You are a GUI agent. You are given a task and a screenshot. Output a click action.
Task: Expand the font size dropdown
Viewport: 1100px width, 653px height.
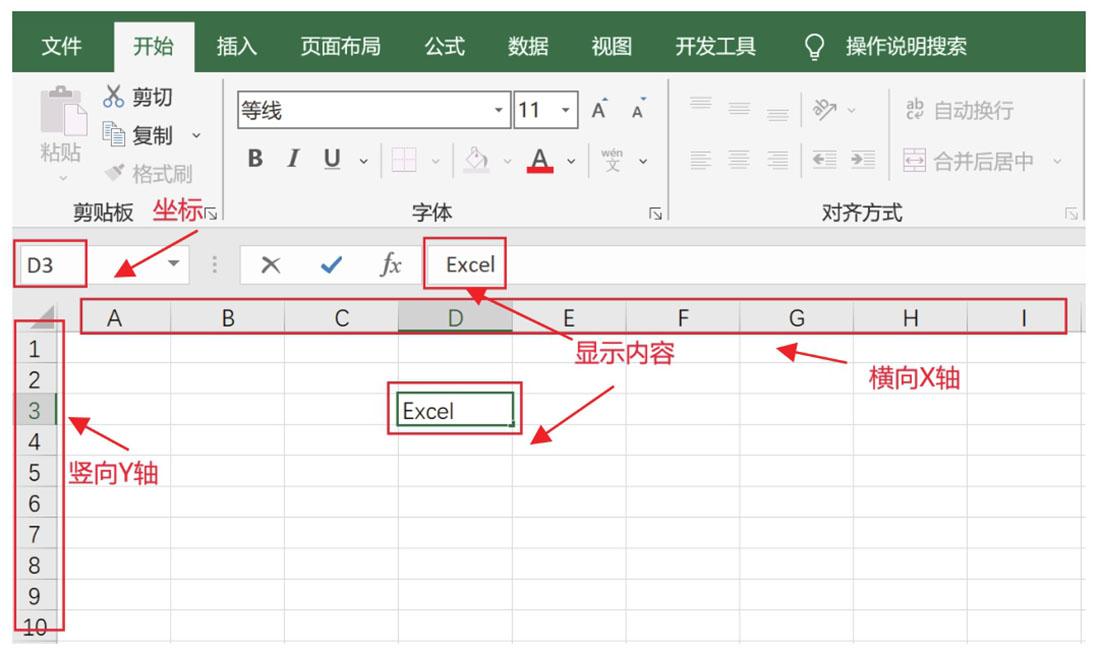point(565,110)
